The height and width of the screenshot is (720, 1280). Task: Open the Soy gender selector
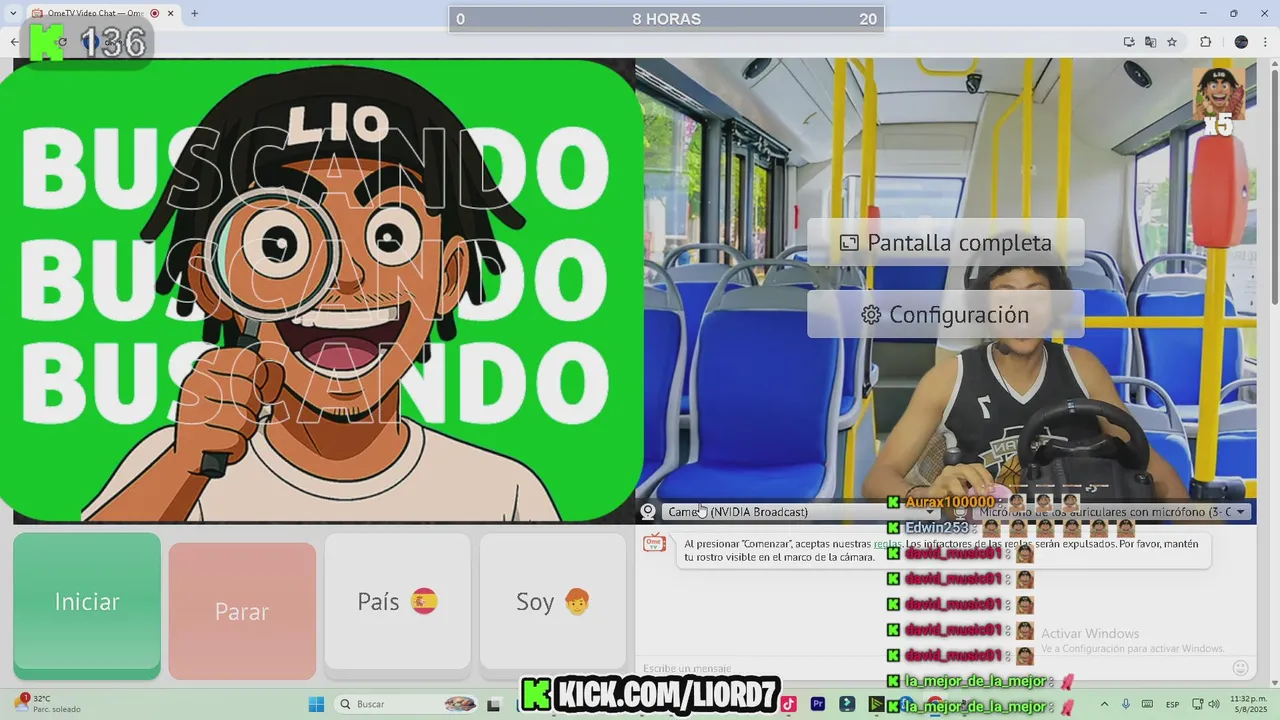[552, 602]
